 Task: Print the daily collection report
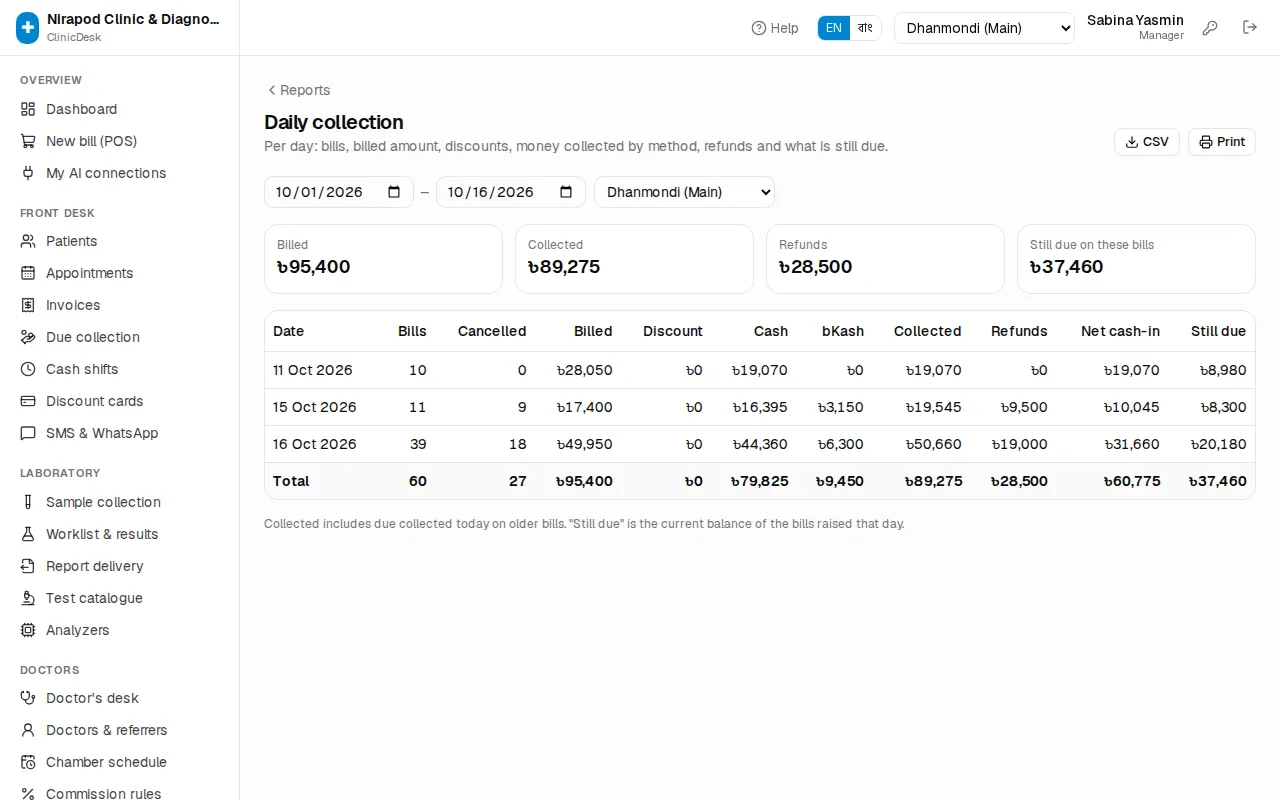coord(1222,142)
